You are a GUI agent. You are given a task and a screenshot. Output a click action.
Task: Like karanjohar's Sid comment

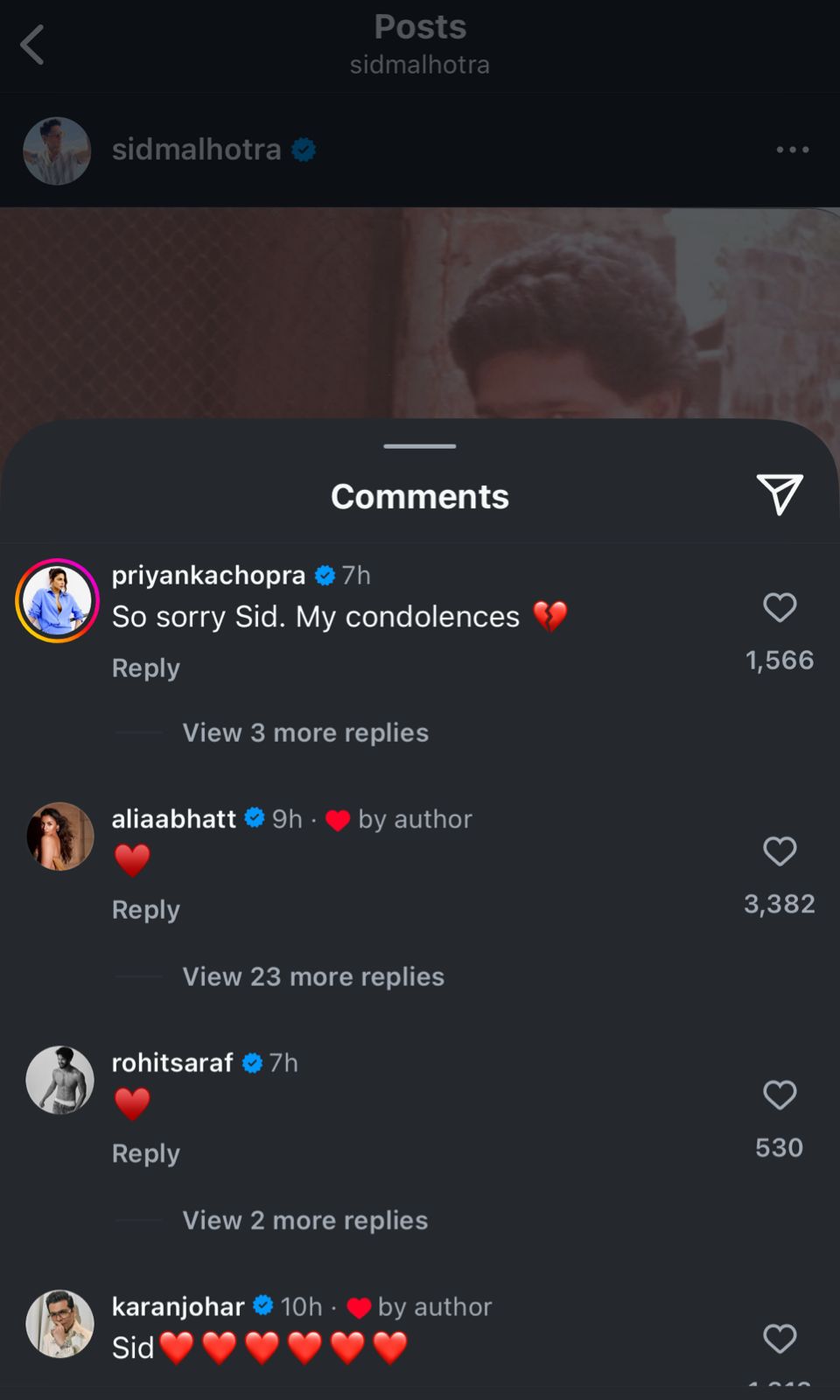(x=779, y=1338)
